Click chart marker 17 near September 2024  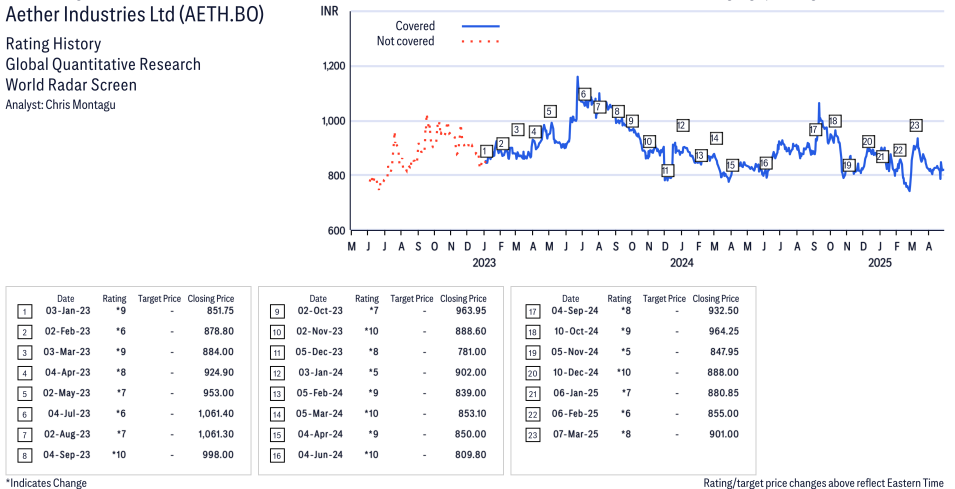coord(815,129)
